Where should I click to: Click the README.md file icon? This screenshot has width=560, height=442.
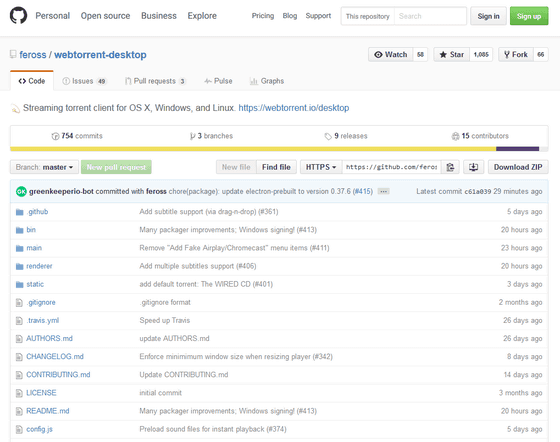19,411
